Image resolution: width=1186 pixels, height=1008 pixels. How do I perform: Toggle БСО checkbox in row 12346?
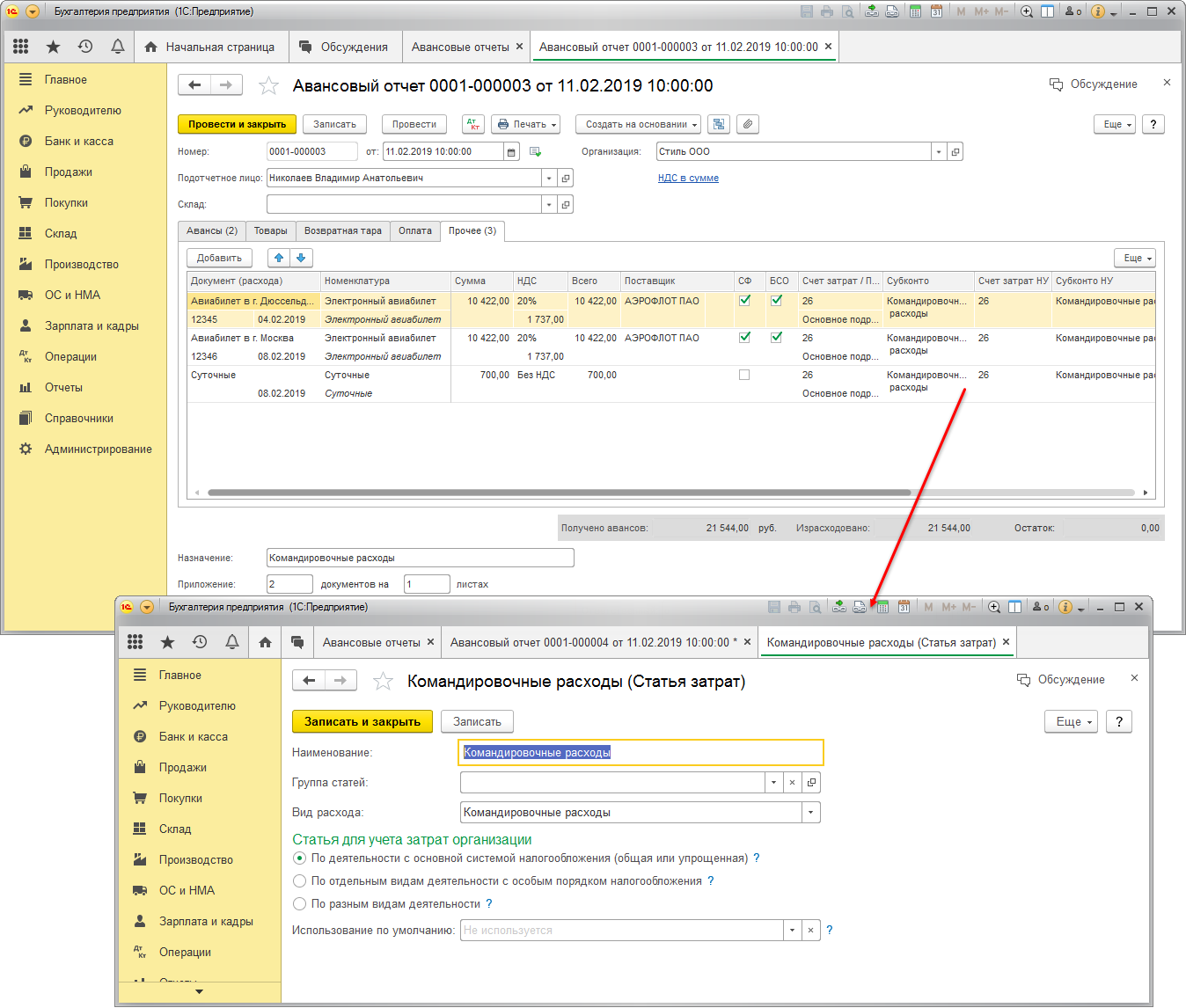pos(776,338)
